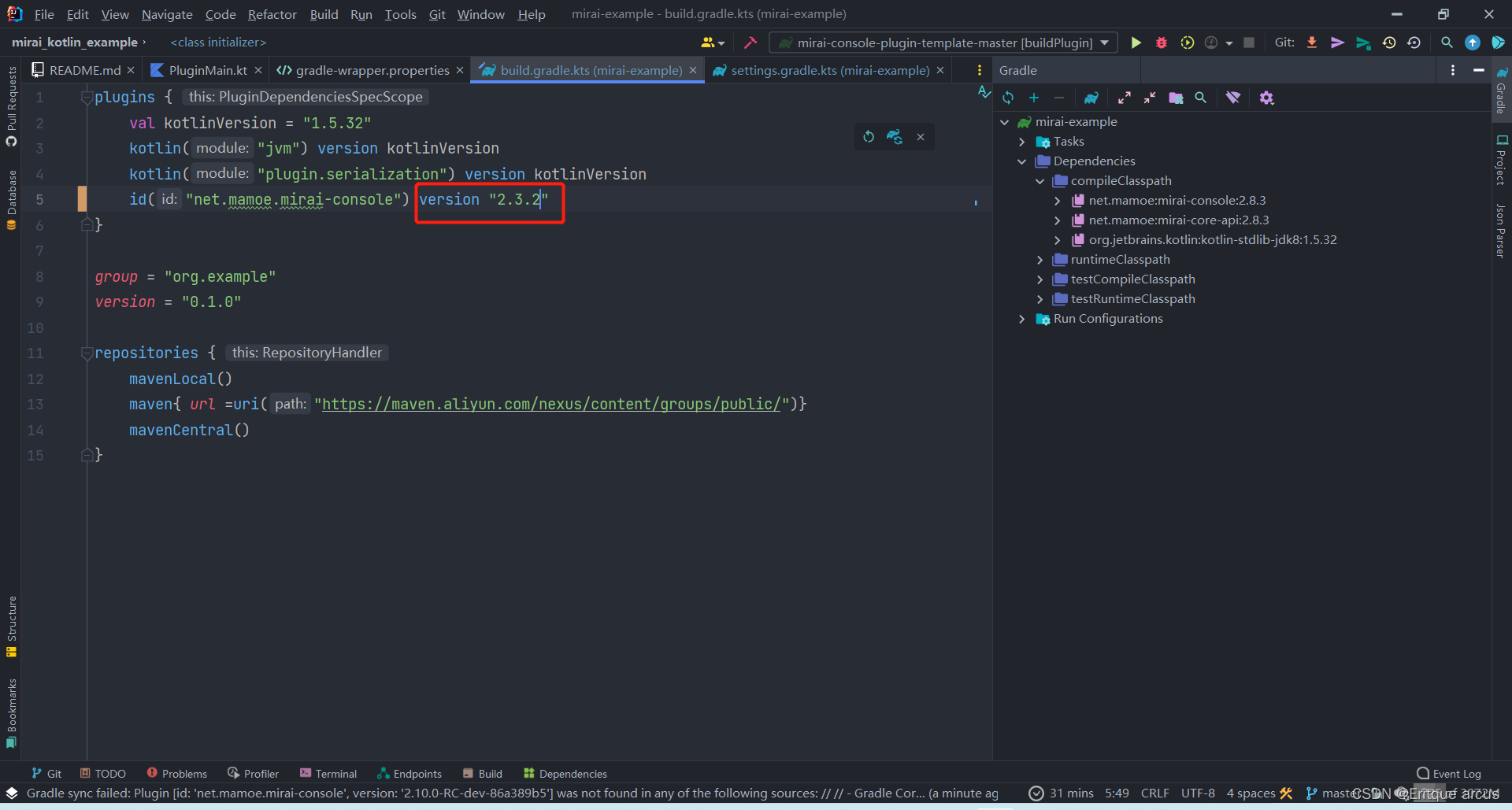Viewport: 1512px width, 810px height.
Task: Start debugging with the bug icon
Action: click(1162, 43)
